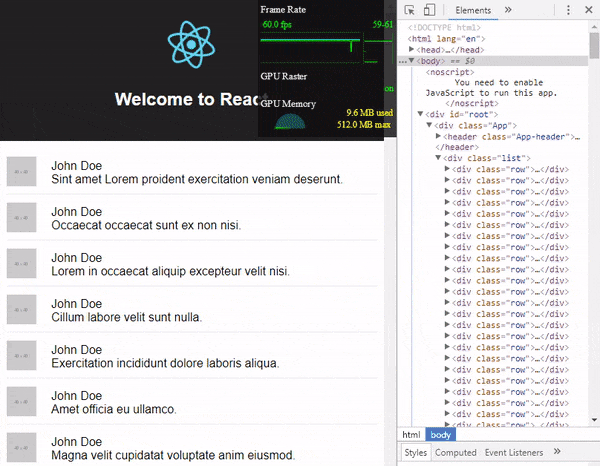Screen dimensions: 600x466
Task: Click text 'Amet officia eu ullamco.'
Action: (114, 409)
